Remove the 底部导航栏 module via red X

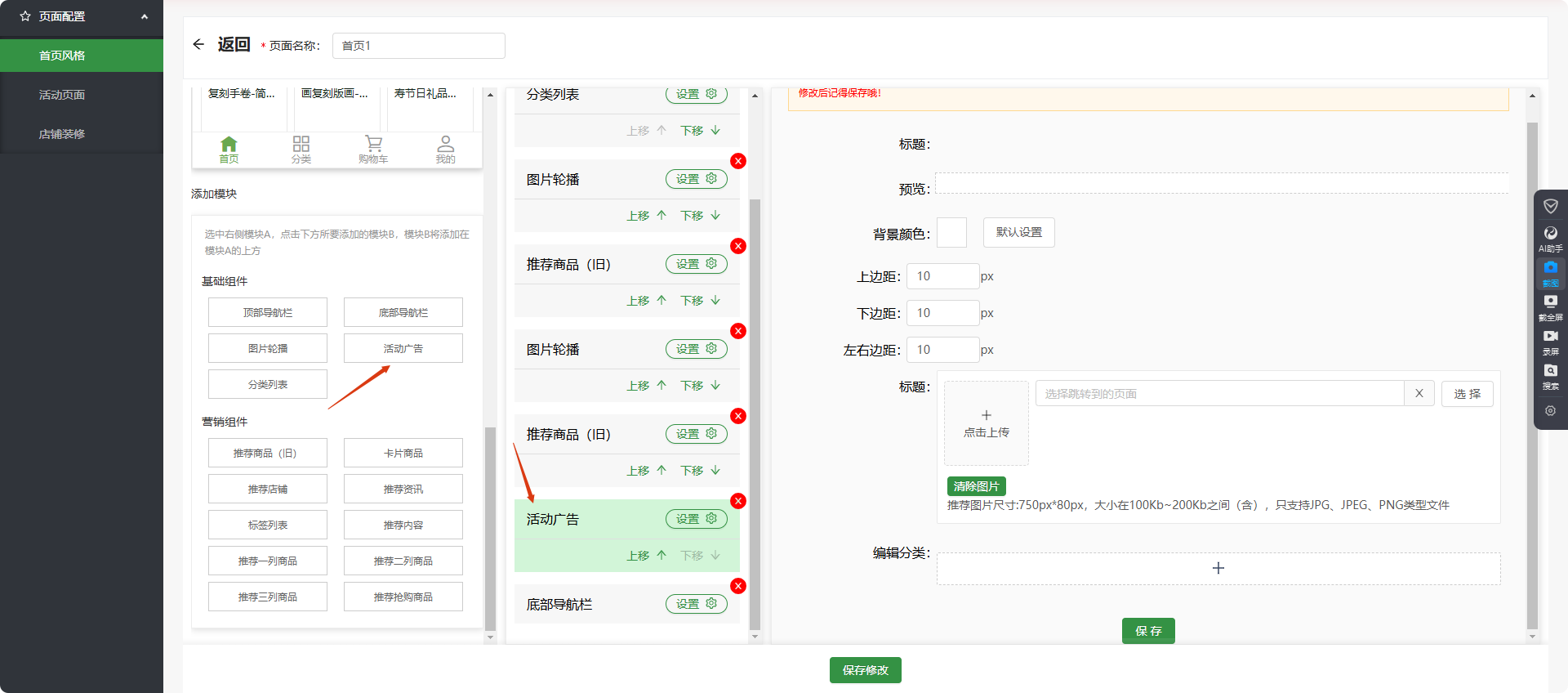tap(738, 586)
